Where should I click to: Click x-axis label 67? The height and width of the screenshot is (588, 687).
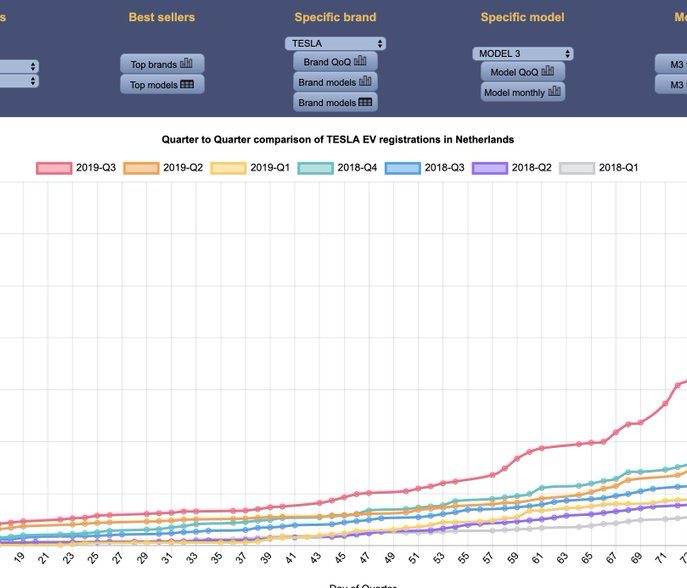coord(611,558)
